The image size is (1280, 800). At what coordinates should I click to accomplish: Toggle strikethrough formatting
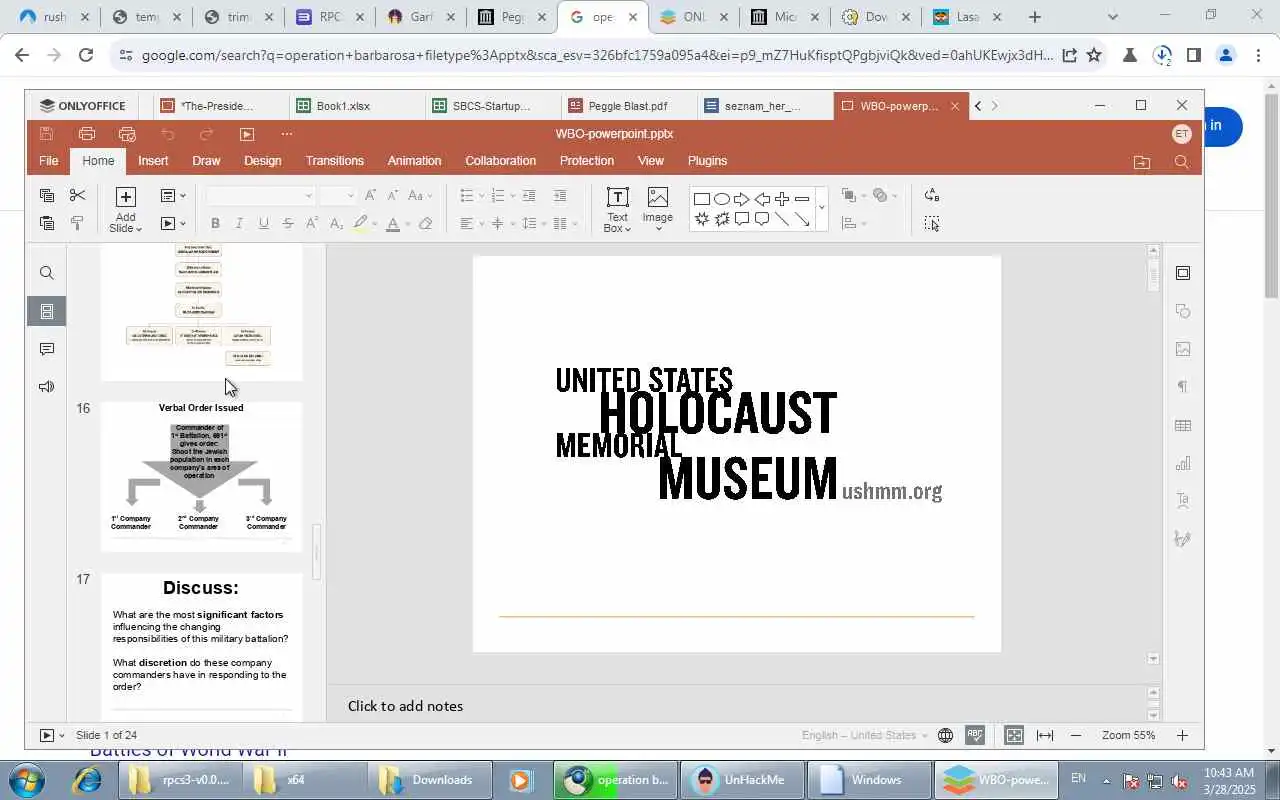point(288,224)
